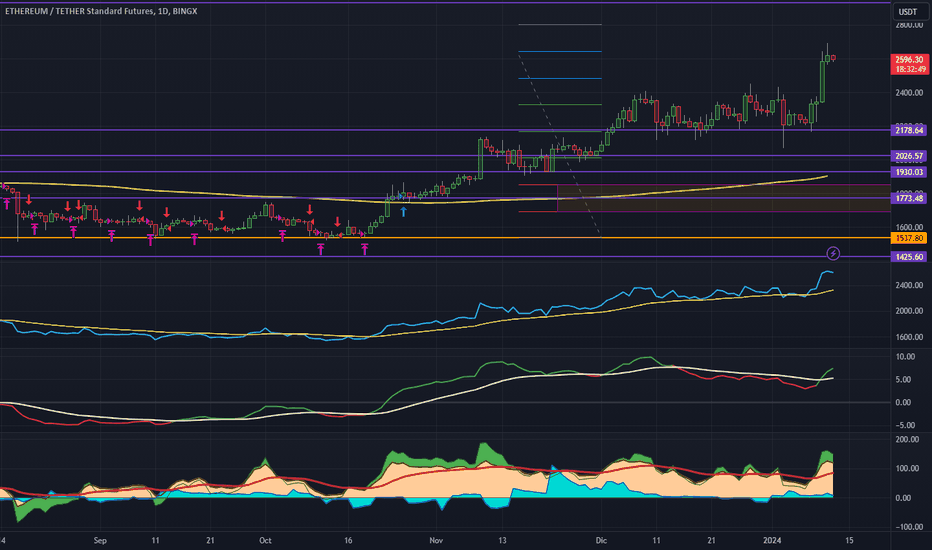Select the 1773.48 horizontal line price label
Screen dimensions: 932x550
coord(909,198)
